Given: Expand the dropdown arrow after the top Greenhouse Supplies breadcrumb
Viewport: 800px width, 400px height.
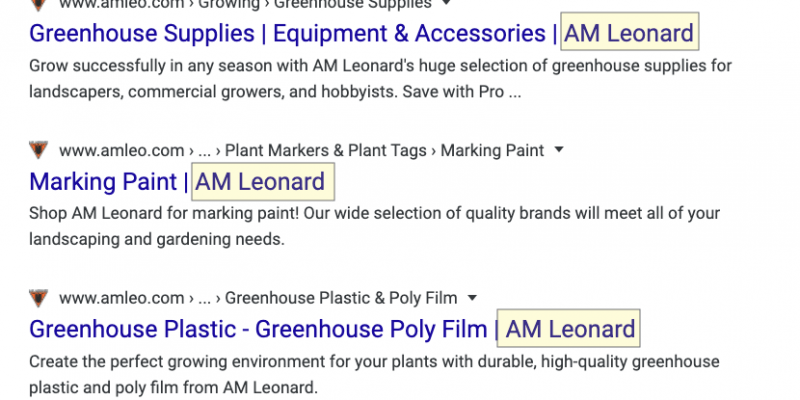Looking at the screenshot, I should (432, 4).
